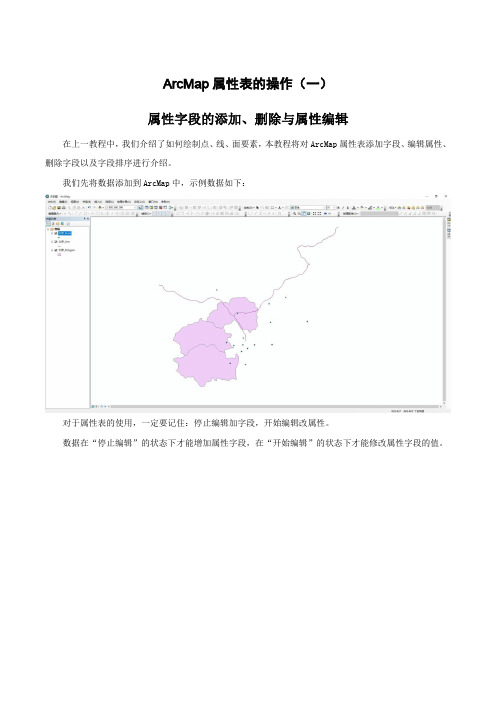This screenshot has width=496, height=702.
Task: Click the fill color paint bucket
Action: point(361,208)
